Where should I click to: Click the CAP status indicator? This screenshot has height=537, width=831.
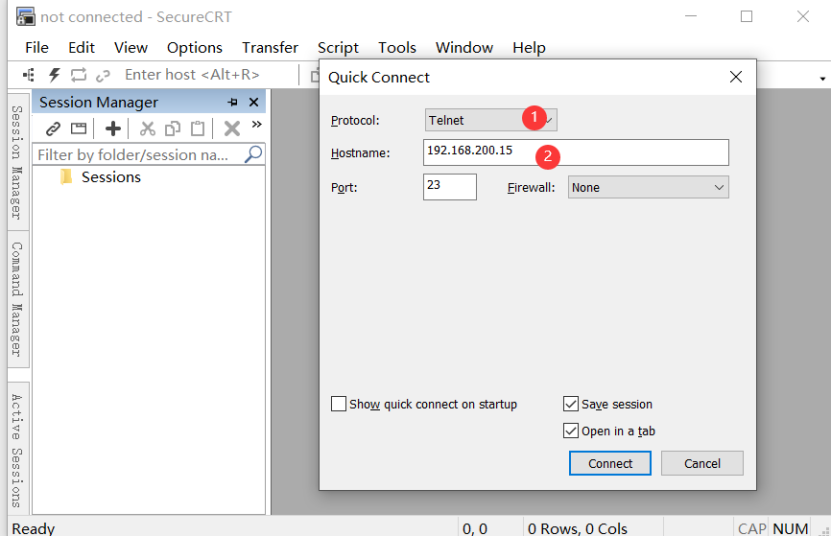752,529
